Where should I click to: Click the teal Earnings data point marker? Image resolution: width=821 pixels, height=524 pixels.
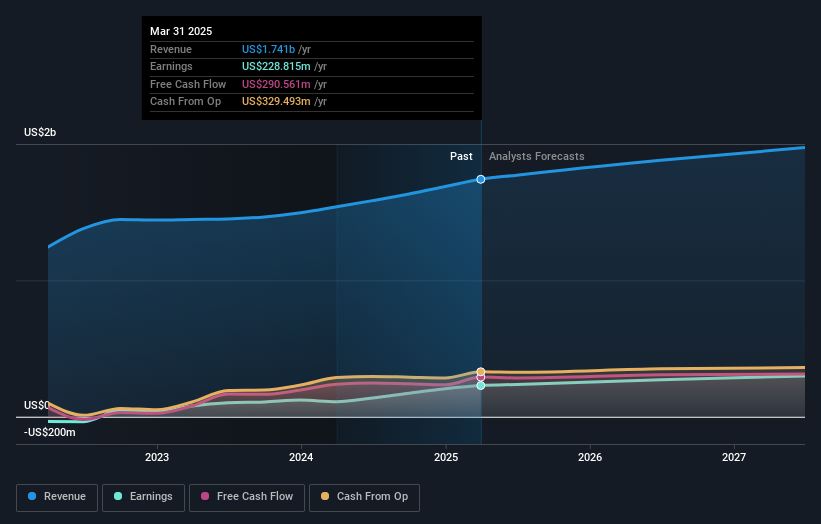(481, 386)
